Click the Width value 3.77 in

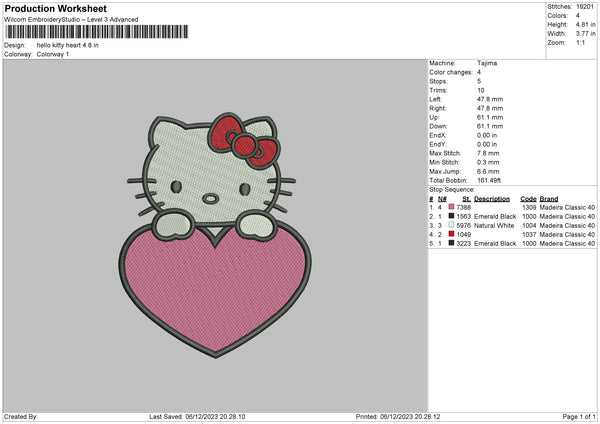point(585,34)
